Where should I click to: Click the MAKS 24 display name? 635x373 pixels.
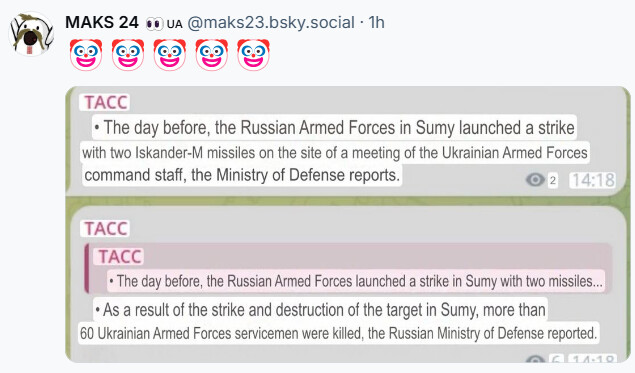click(102, 22)
